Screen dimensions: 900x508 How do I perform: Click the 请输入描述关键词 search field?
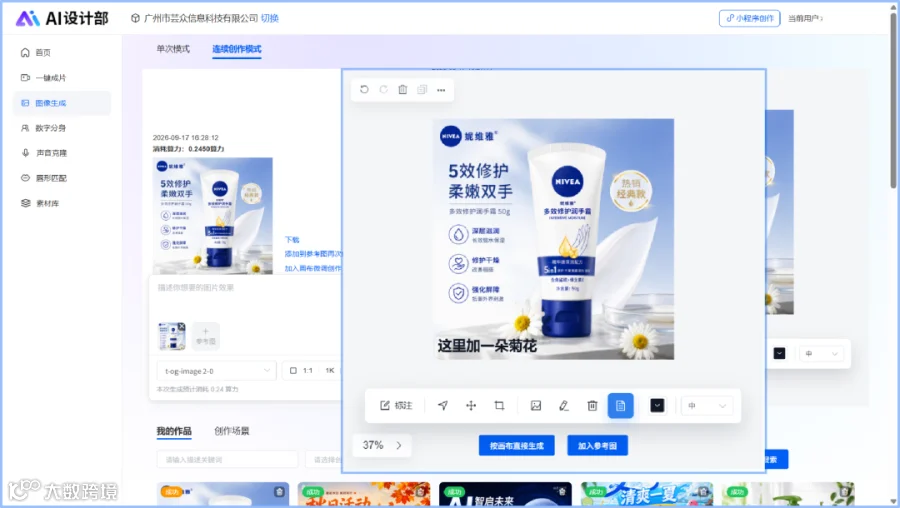(x=227, y=460)
